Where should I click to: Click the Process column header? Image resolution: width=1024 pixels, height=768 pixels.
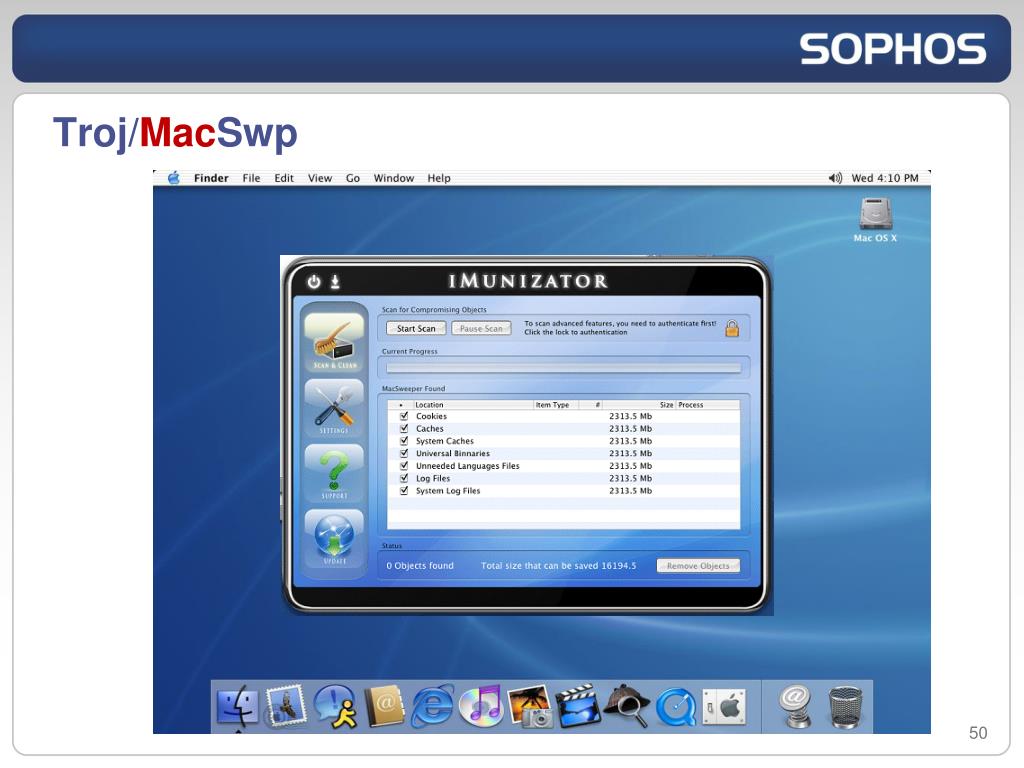tap(707, 405)
